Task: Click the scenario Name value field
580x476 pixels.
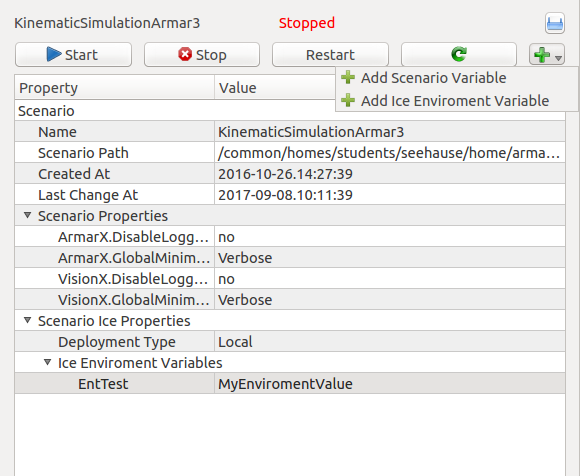Action: (x=390, y=132)
